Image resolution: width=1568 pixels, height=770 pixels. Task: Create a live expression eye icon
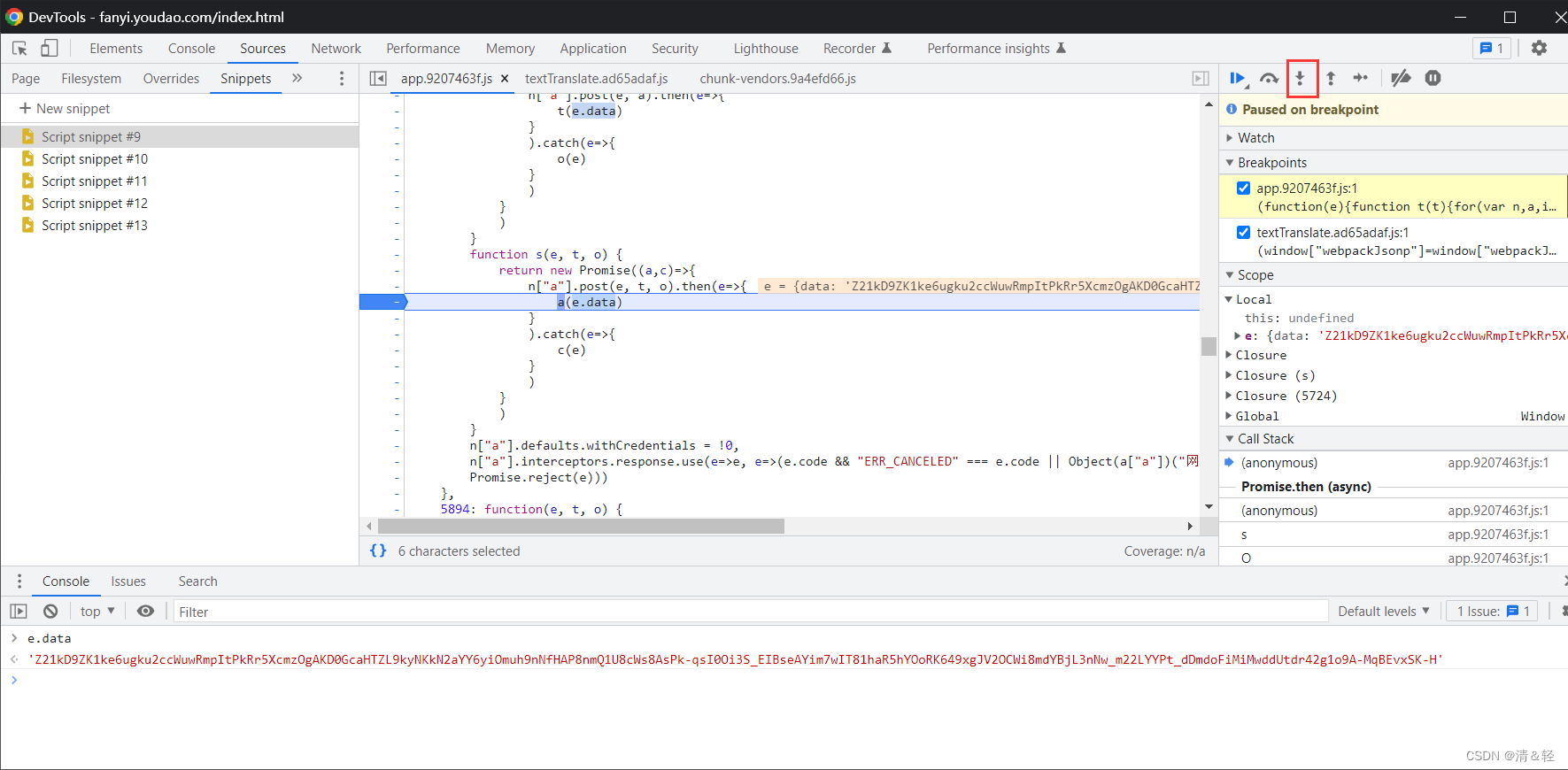pyautogui.click(x=146, y=612)
